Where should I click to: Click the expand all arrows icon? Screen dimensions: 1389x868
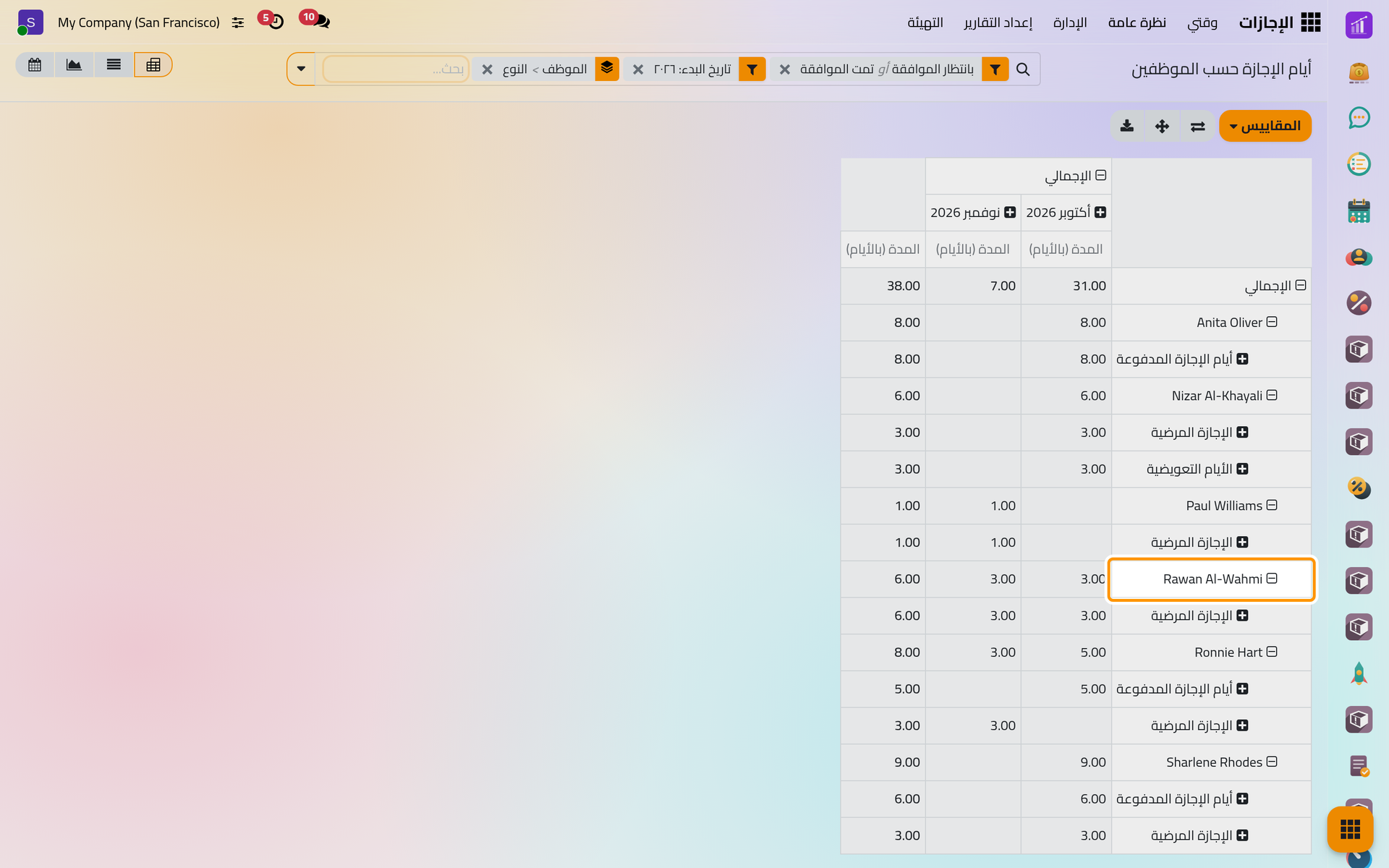[x=1162, y=126]
